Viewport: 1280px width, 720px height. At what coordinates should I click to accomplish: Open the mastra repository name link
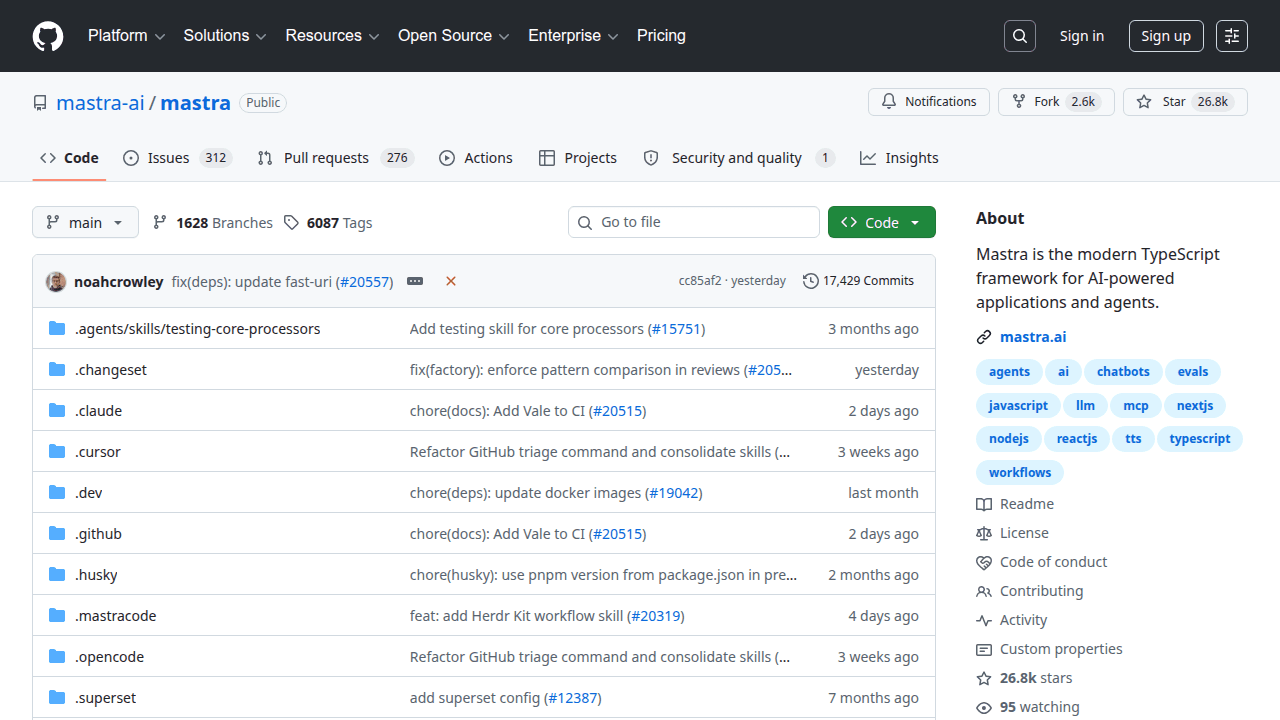coord(196,102)
